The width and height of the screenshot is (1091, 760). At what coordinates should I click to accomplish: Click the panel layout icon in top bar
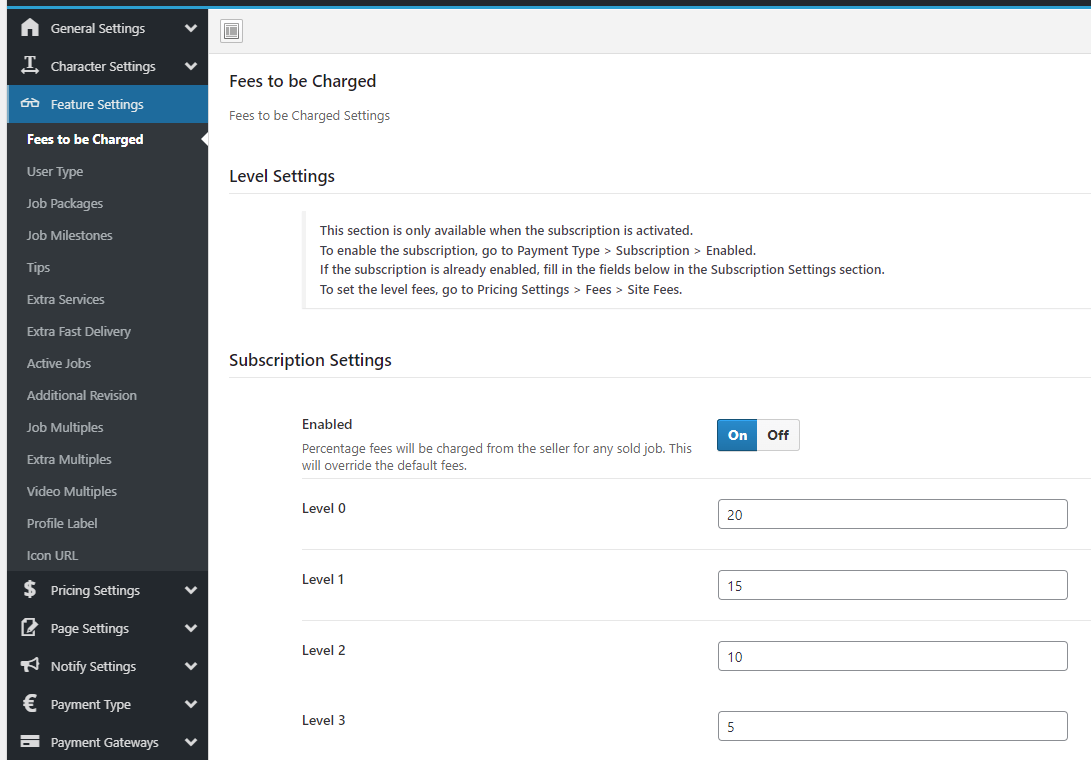coord(232,31)
